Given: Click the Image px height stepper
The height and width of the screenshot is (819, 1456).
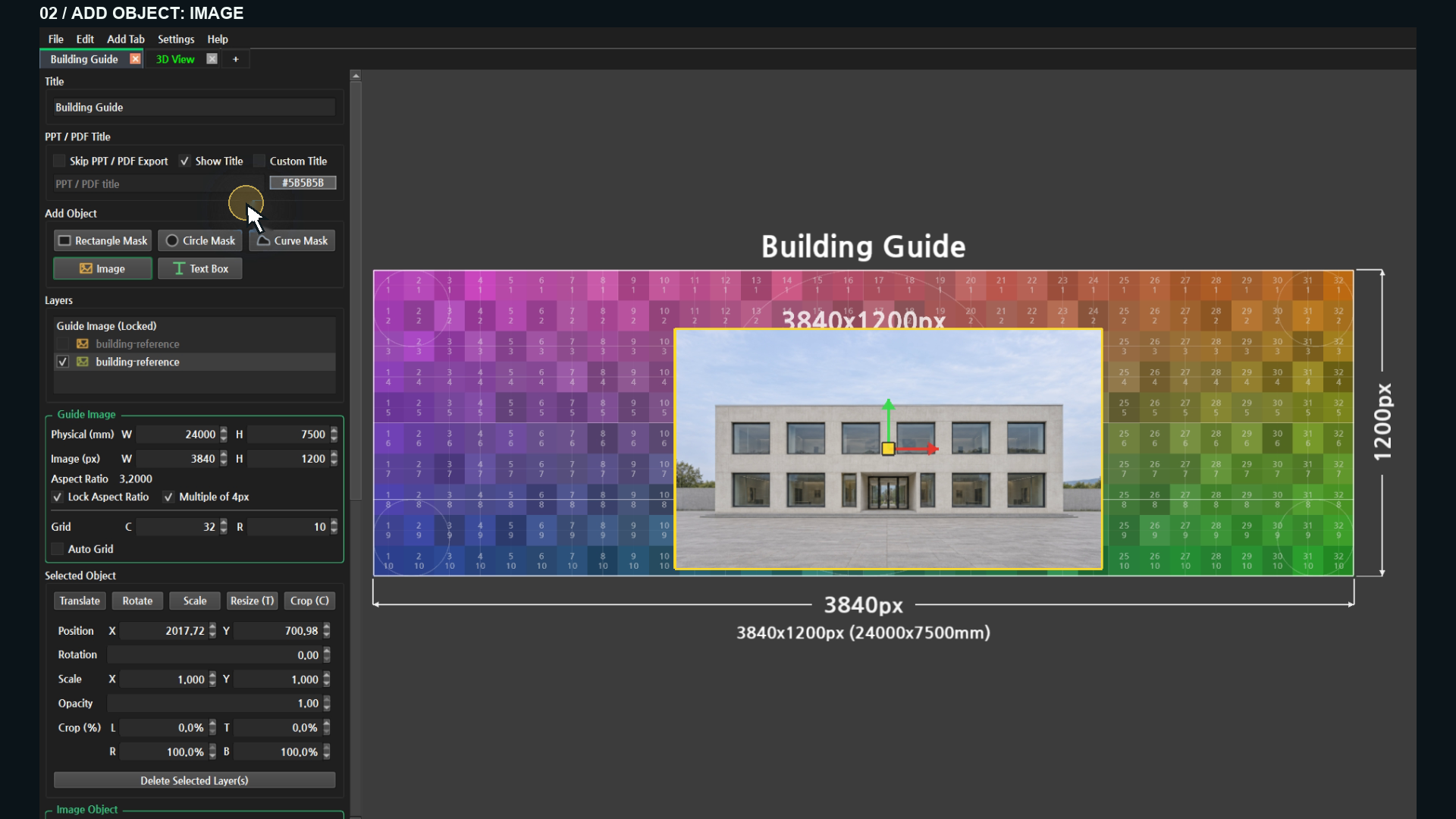Looking at the screenshot, I should tap(334, 458).
